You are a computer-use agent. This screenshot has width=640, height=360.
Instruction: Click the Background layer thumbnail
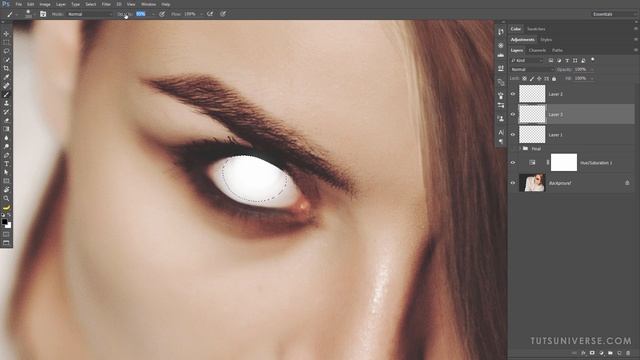point(532,183)
